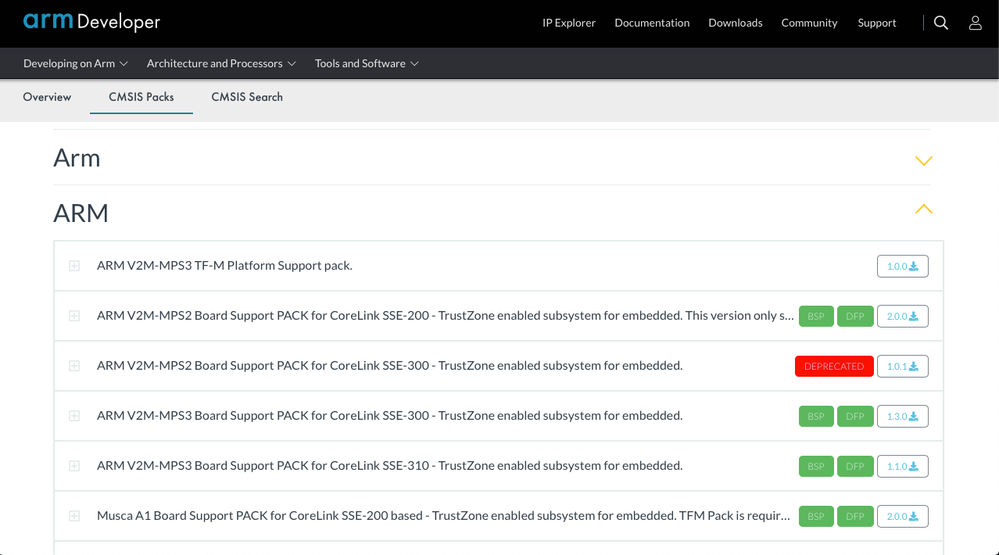Select 'ARM V2M-MPS3 TF-M Platform Support pack.' text
Image resolution: width=999 pixels, height=555 pixels.
click(224, 266)
